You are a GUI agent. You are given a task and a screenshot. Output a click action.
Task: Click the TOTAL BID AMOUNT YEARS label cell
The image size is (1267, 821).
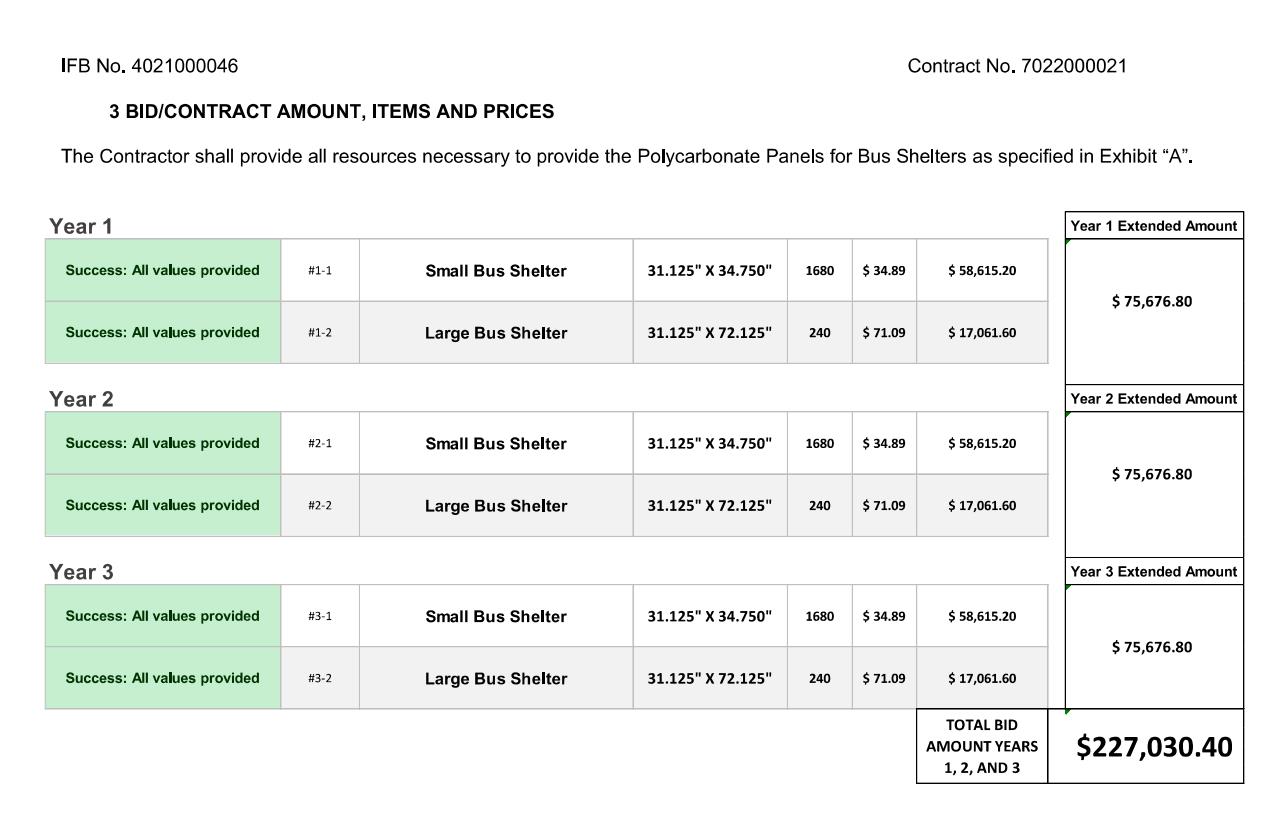click(x=981, y=746)
